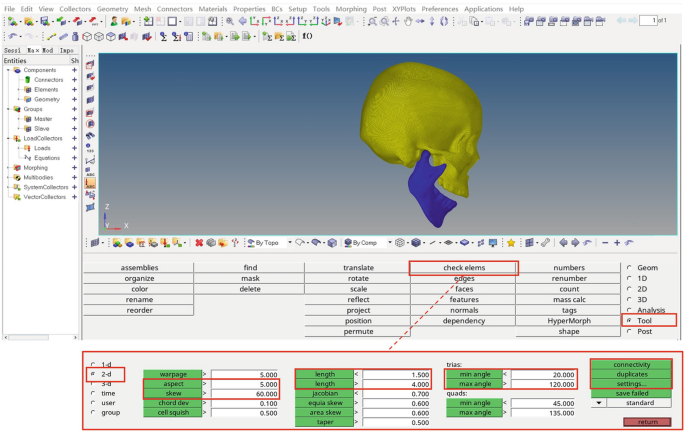The height and width of the screenshot is (432, 685).
Task: Click the Show plus icon beside Elements
Action: click(x=74, y=90)
